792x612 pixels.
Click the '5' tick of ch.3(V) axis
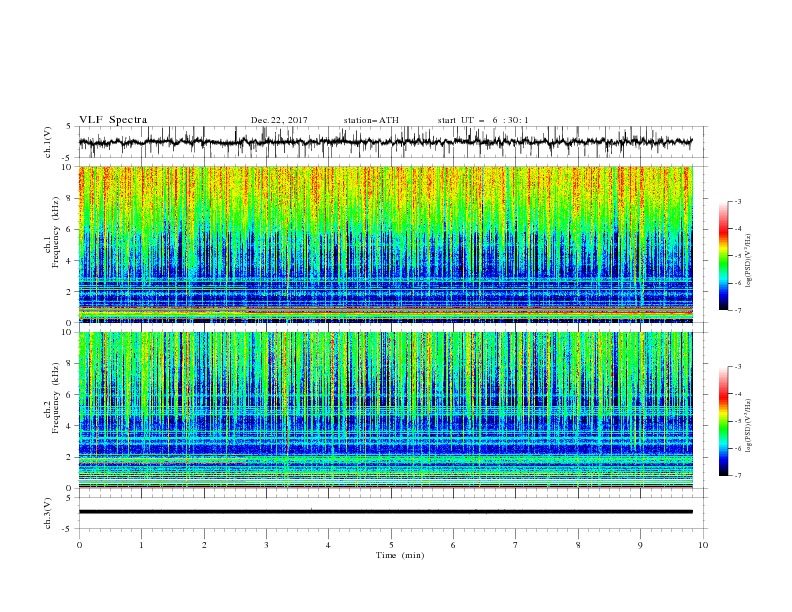[x=69, y=498]
